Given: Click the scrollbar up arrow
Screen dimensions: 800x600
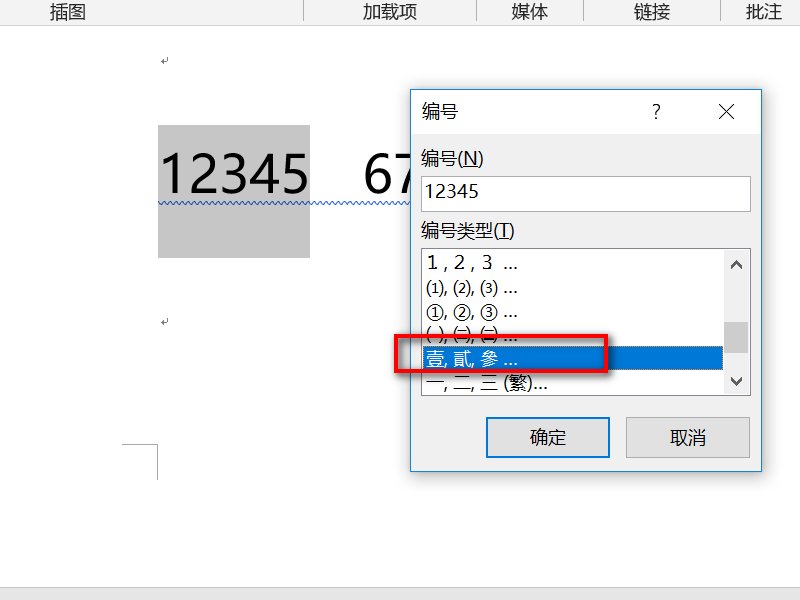Looking at the screenshot, I should [737, 263].
